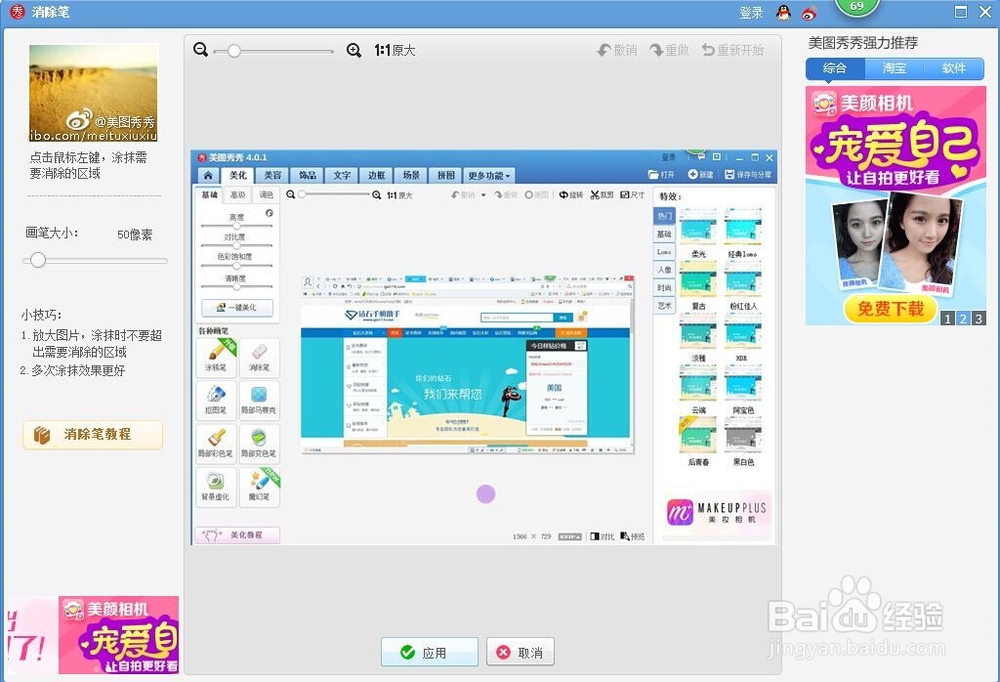Click the 美图秀秀 app icon in title bar
This screenshot has height=682, width=1000.
point(17,11)
